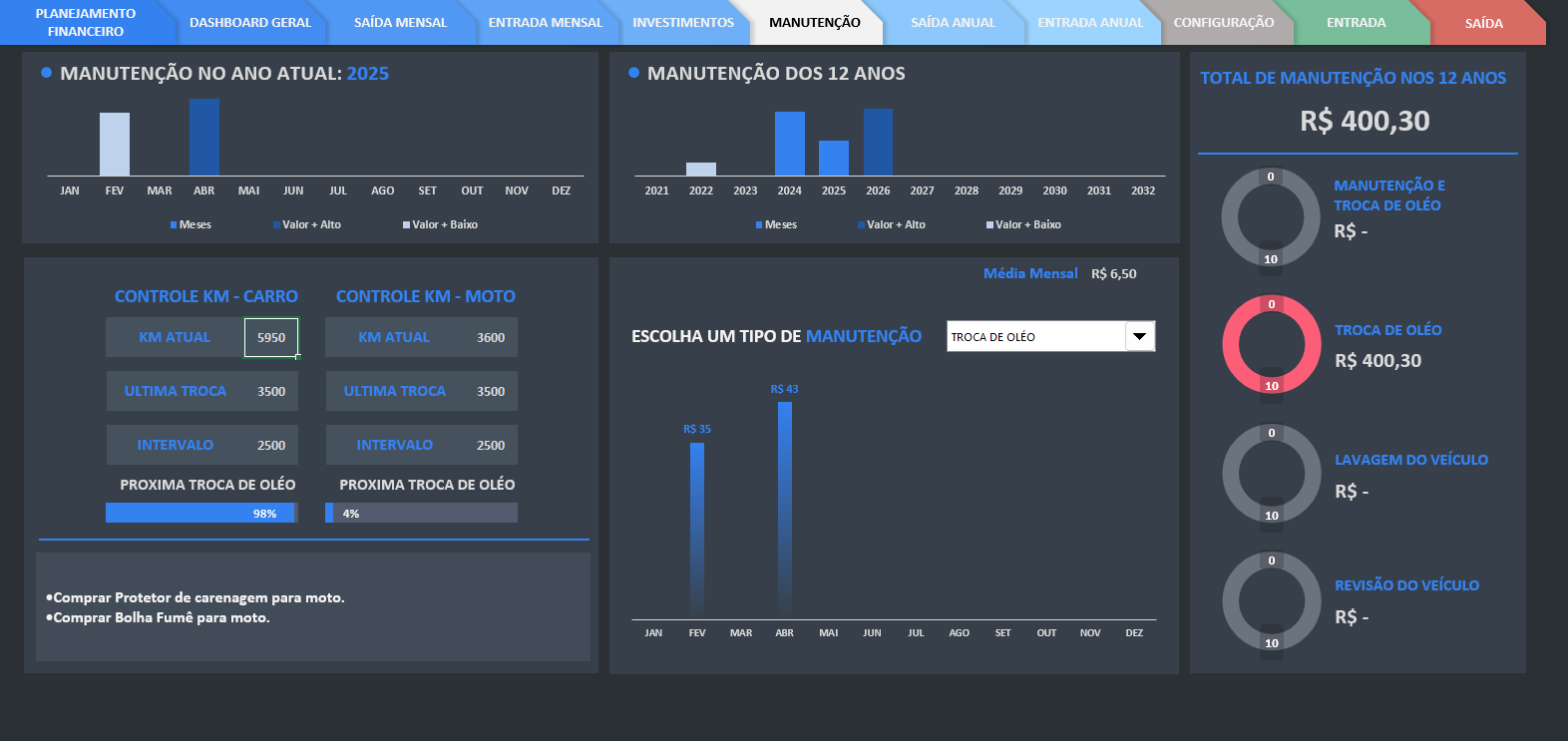Select the carro INTERVALO value
The image size is (1568, 741).
[x=271, y=445]
